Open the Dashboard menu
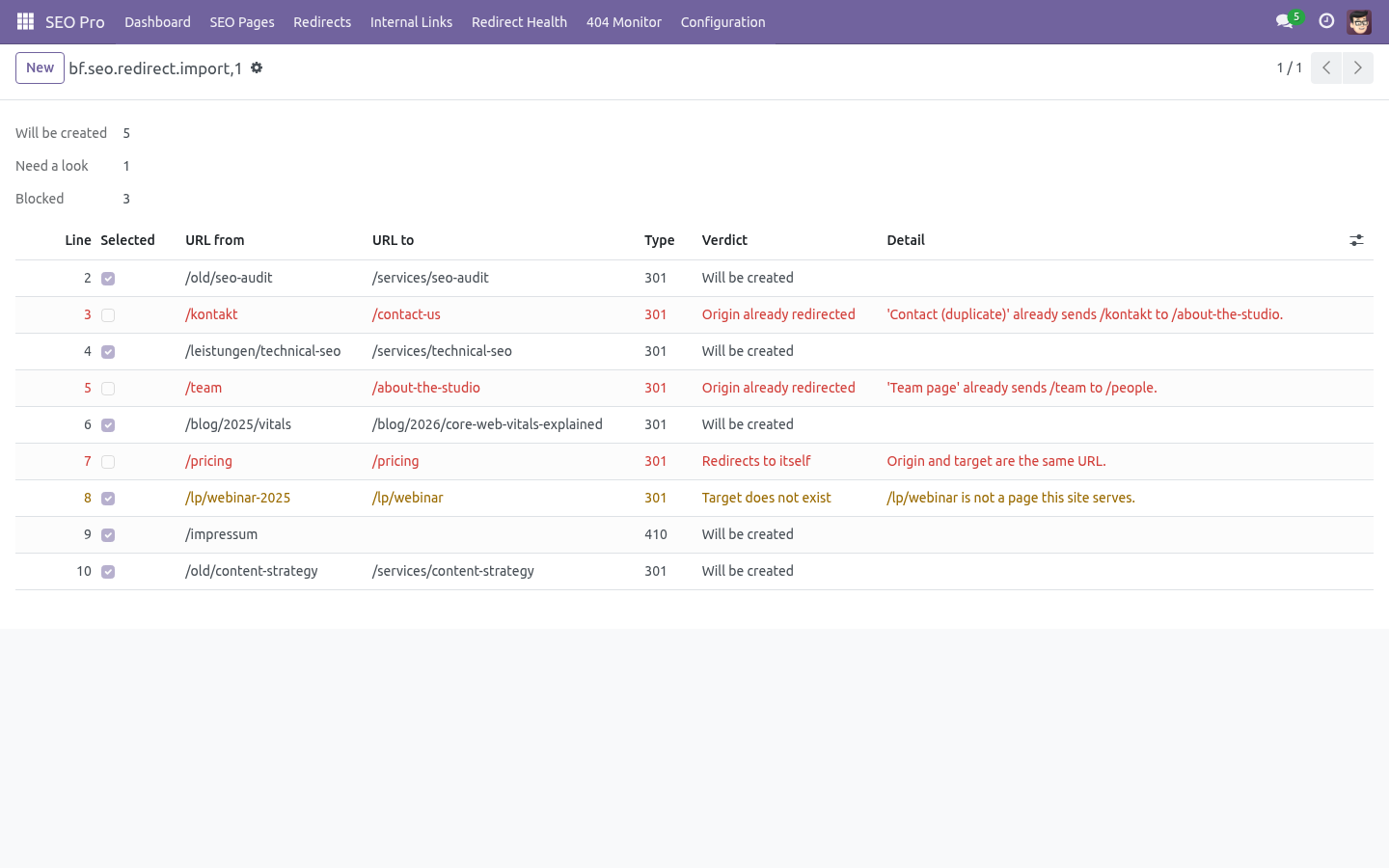This screenshot has width=1389, height=868. point(157,21)
